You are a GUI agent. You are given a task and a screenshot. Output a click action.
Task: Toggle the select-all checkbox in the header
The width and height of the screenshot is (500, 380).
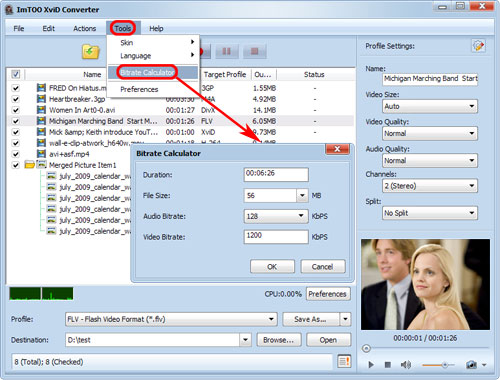click(15, 74)
